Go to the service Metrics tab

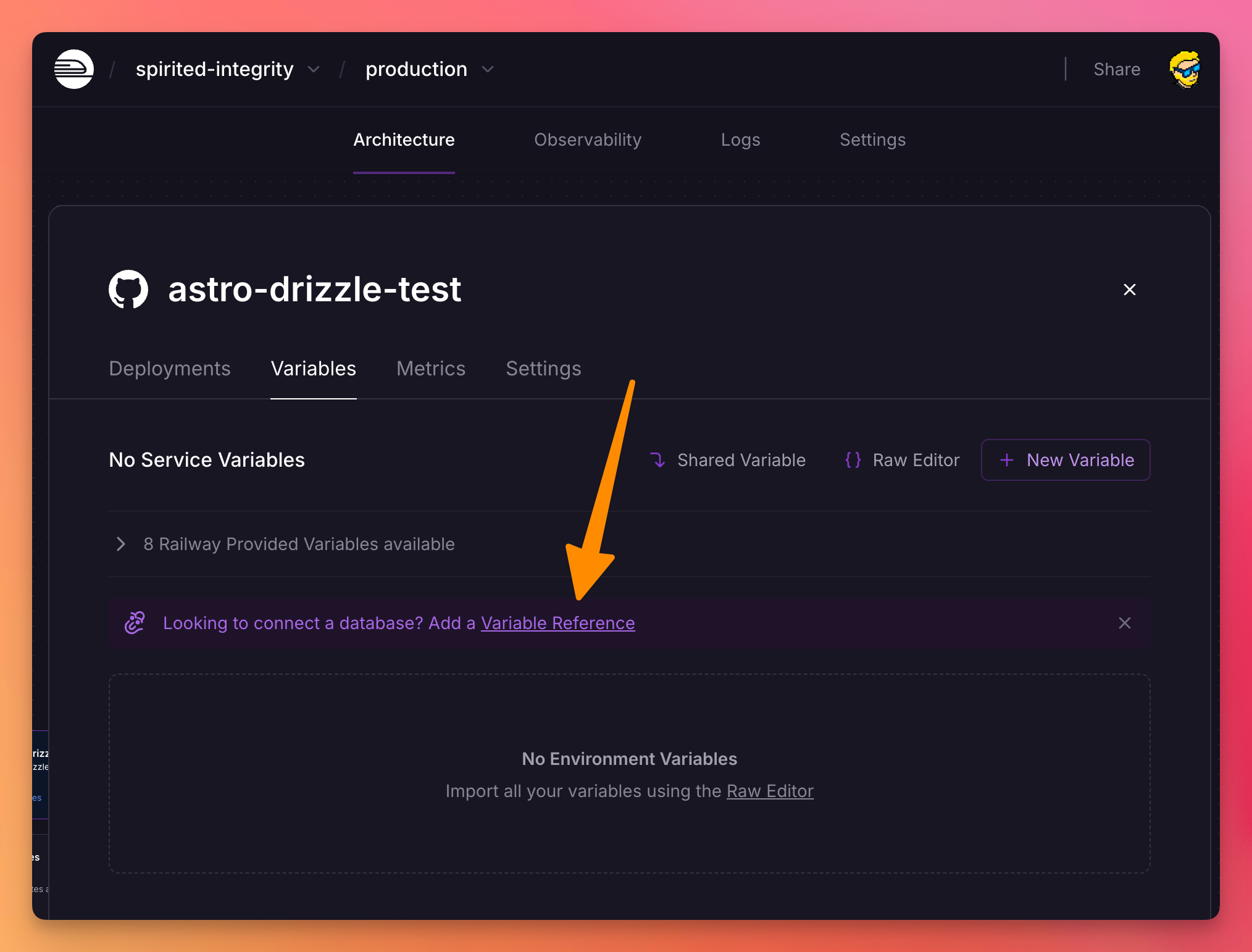click(x=430, y=369)
